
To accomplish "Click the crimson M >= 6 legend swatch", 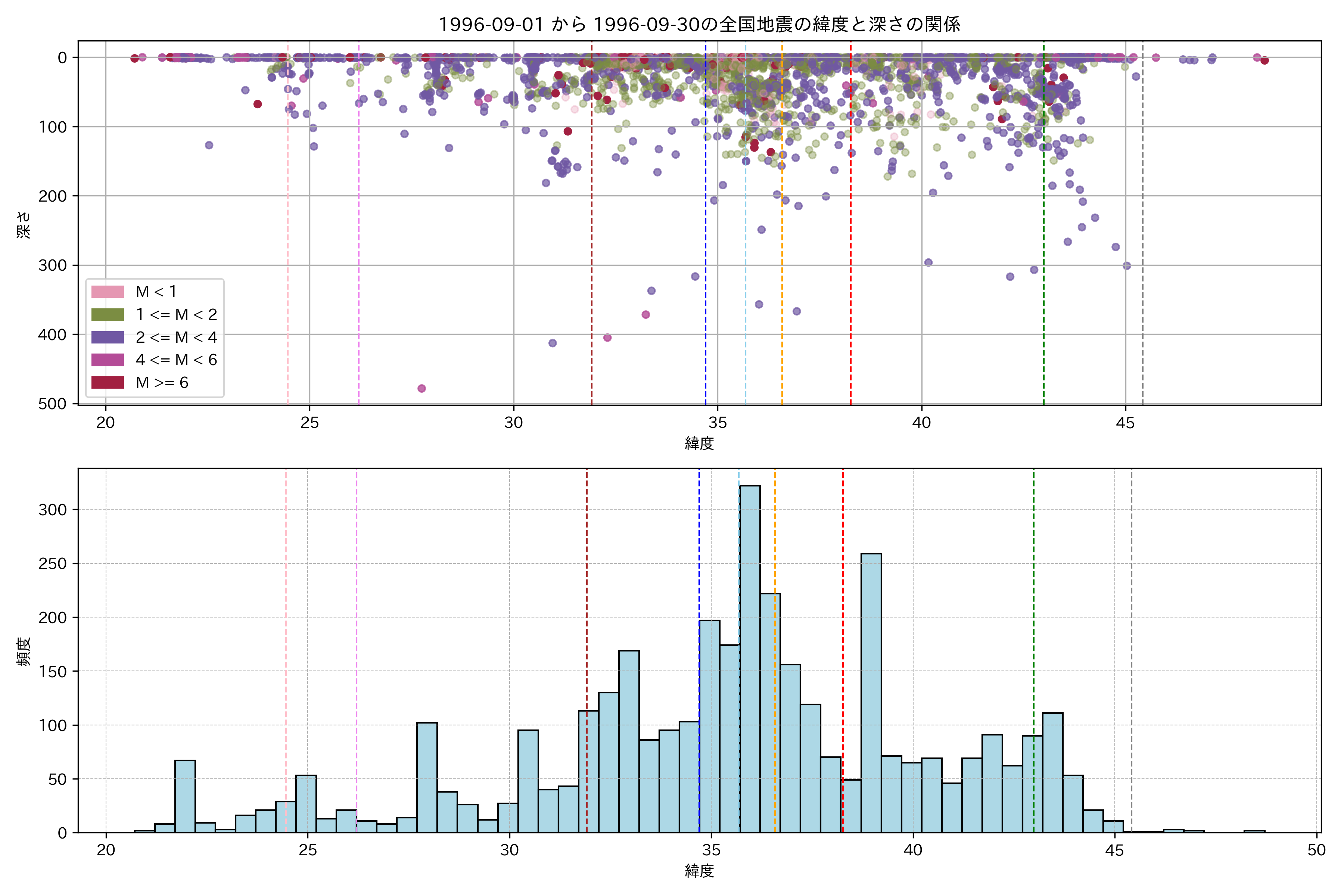I will click(108, 382).
